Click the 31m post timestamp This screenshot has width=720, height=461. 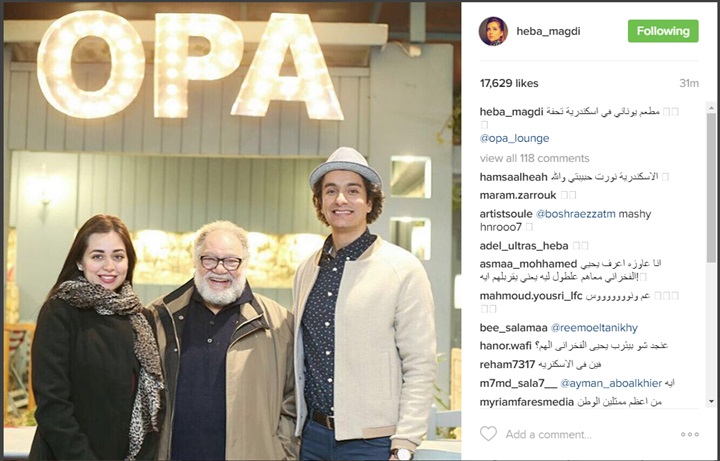tap(689, 84)
